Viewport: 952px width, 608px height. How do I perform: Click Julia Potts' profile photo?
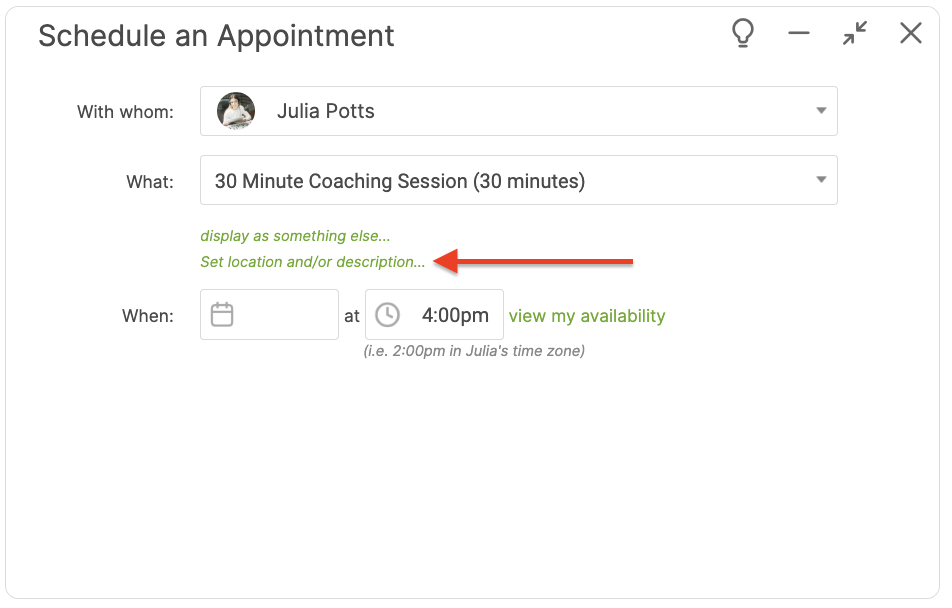(x=236, y=111)
